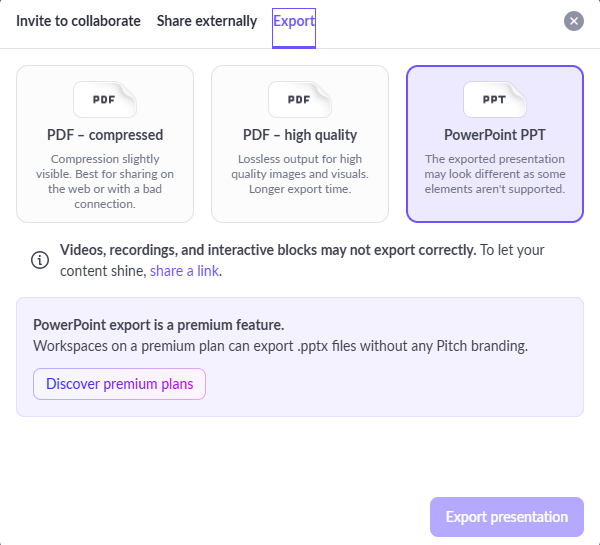Click the "Compression slightly visible" description text
This screenshot has width=600, height=545.
(105, 181)
